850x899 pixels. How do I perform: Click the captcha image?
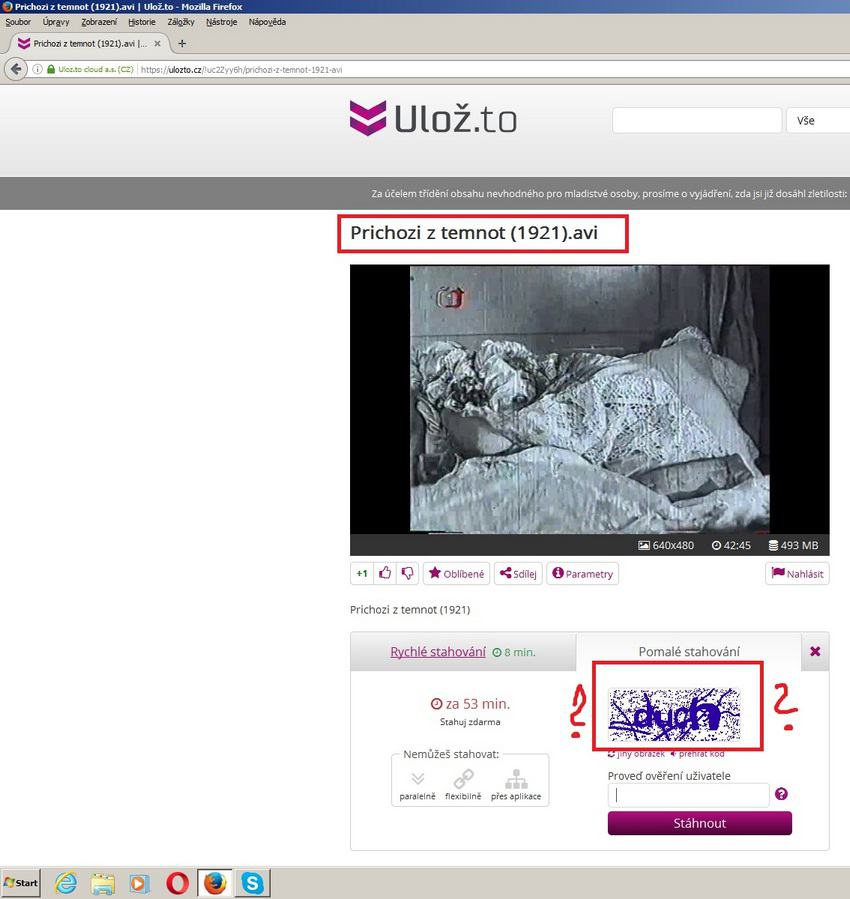pyautogui.click(x=674, y=714)
